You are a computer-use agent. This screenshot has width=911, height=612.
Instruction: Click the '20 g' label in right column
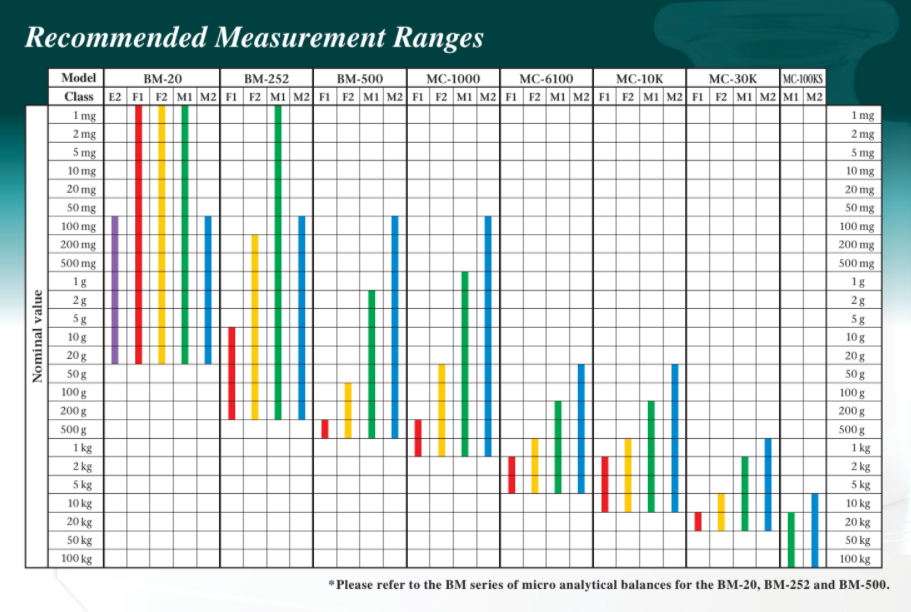(855, 356)
